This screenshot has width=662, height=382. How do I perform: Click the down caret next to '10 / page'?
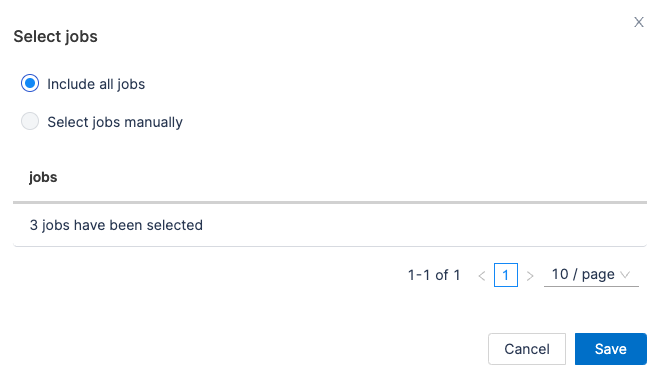625,275
